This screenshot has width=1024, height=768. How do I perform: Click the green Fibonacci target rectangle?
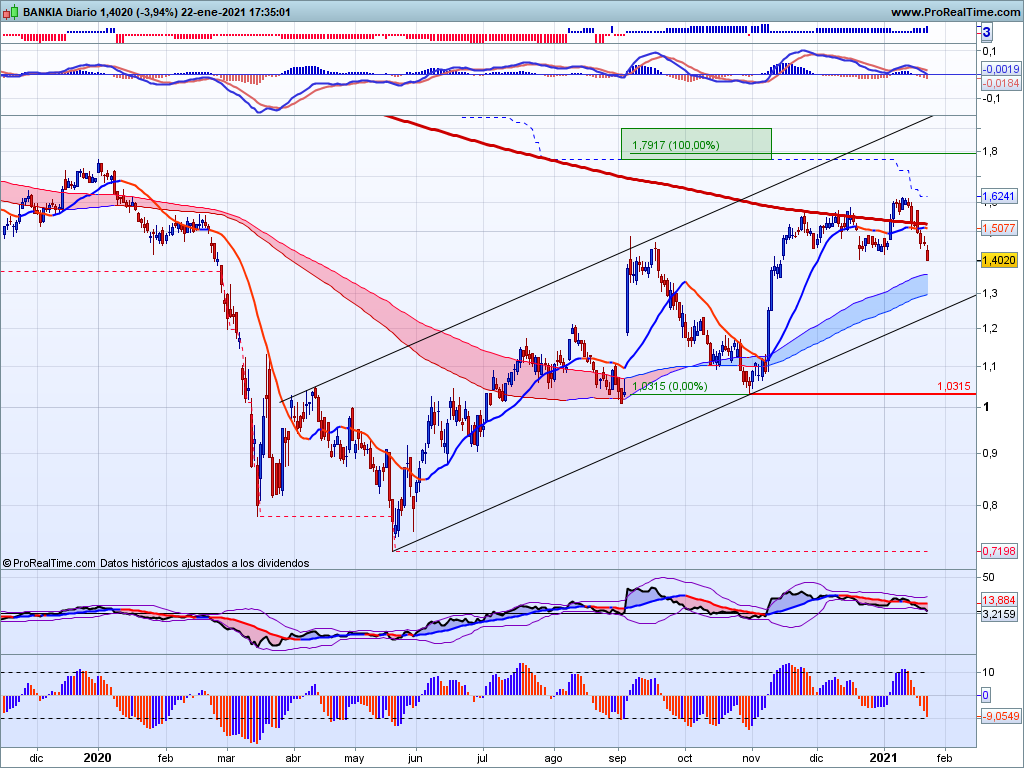click(696, 144)
